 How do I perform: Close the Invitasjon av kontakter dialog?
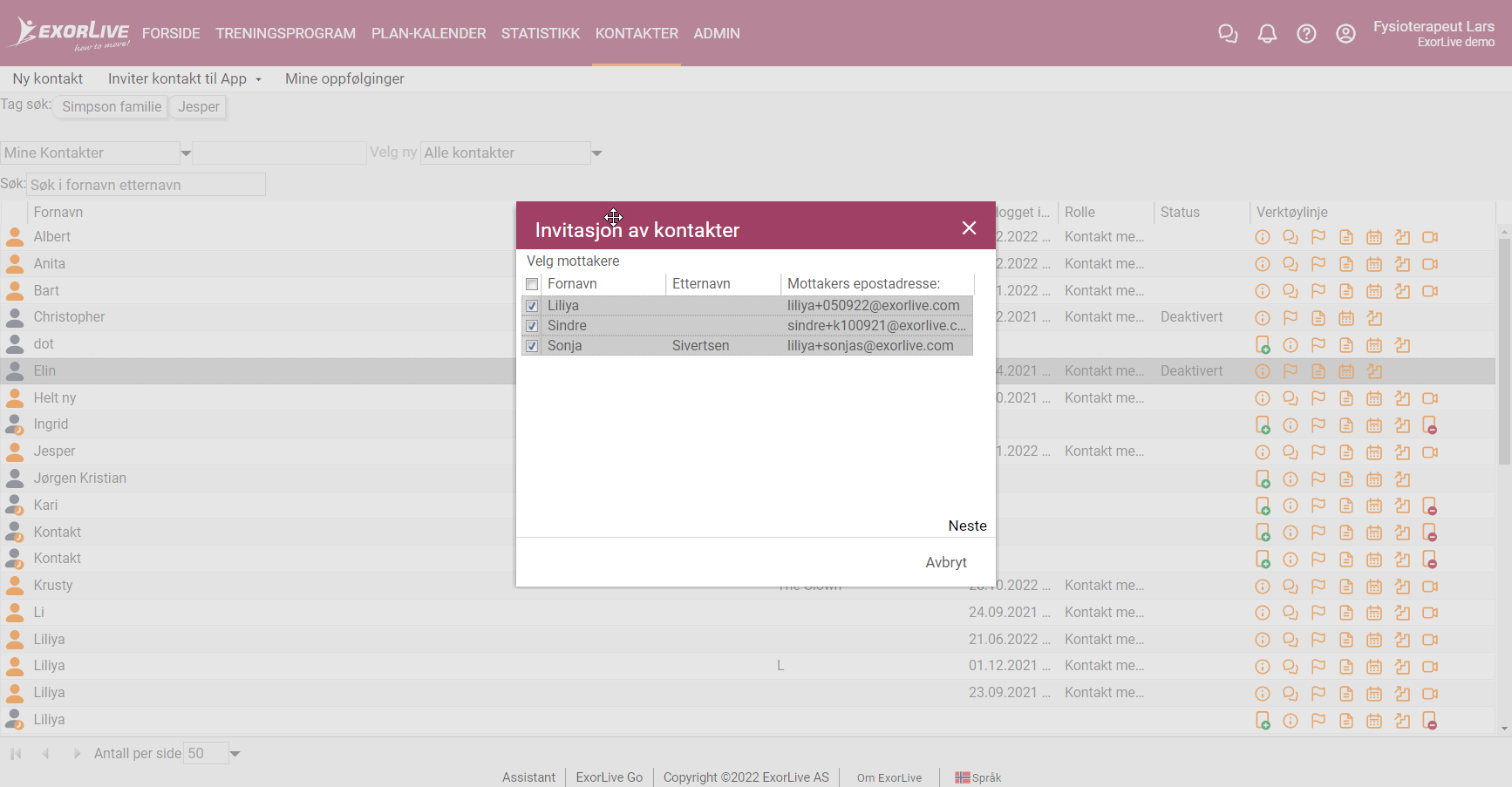[x=969, y=228]
